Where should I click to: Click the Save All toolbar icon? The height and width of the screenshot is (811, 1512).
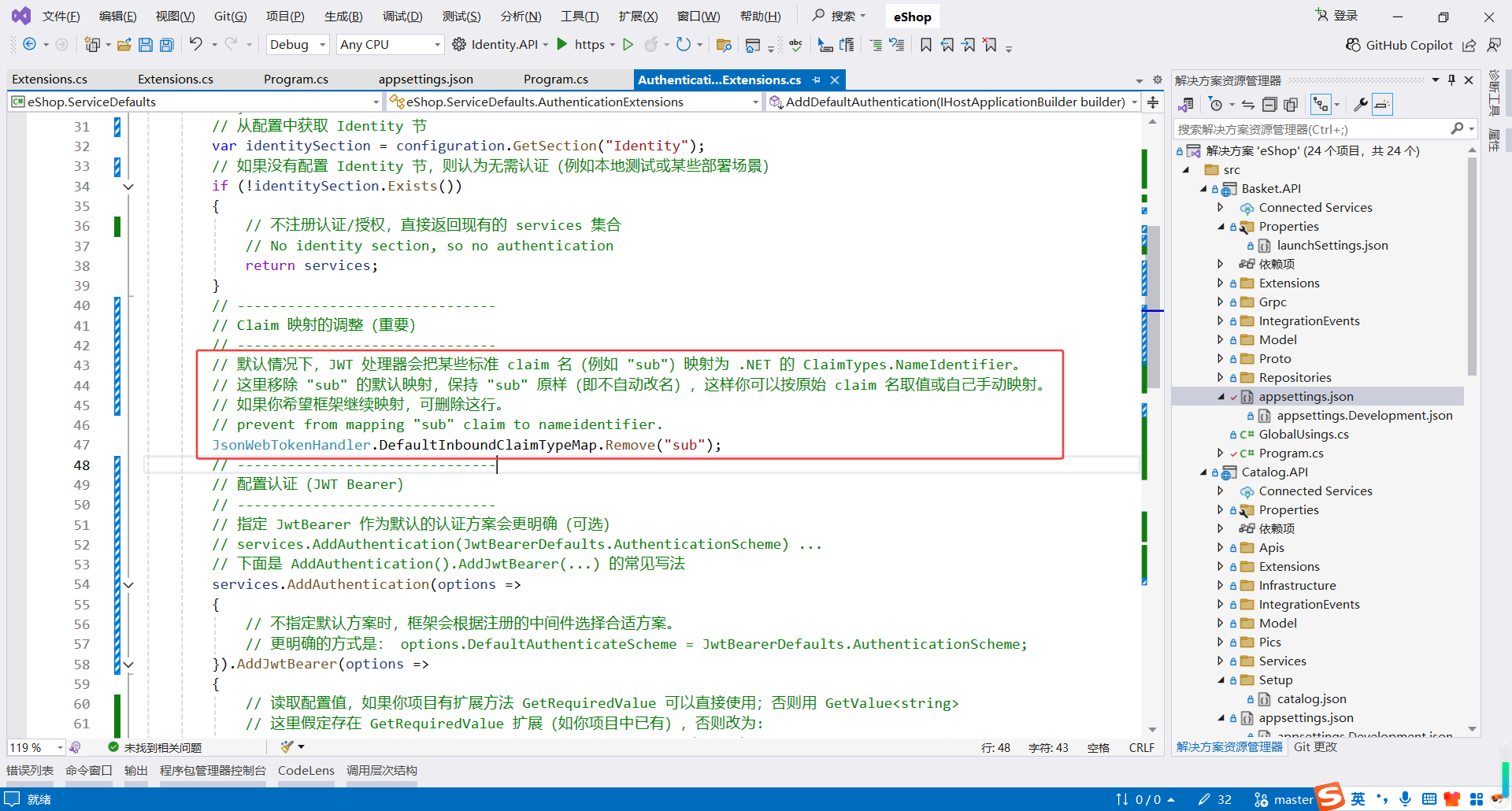pos(166,45)
